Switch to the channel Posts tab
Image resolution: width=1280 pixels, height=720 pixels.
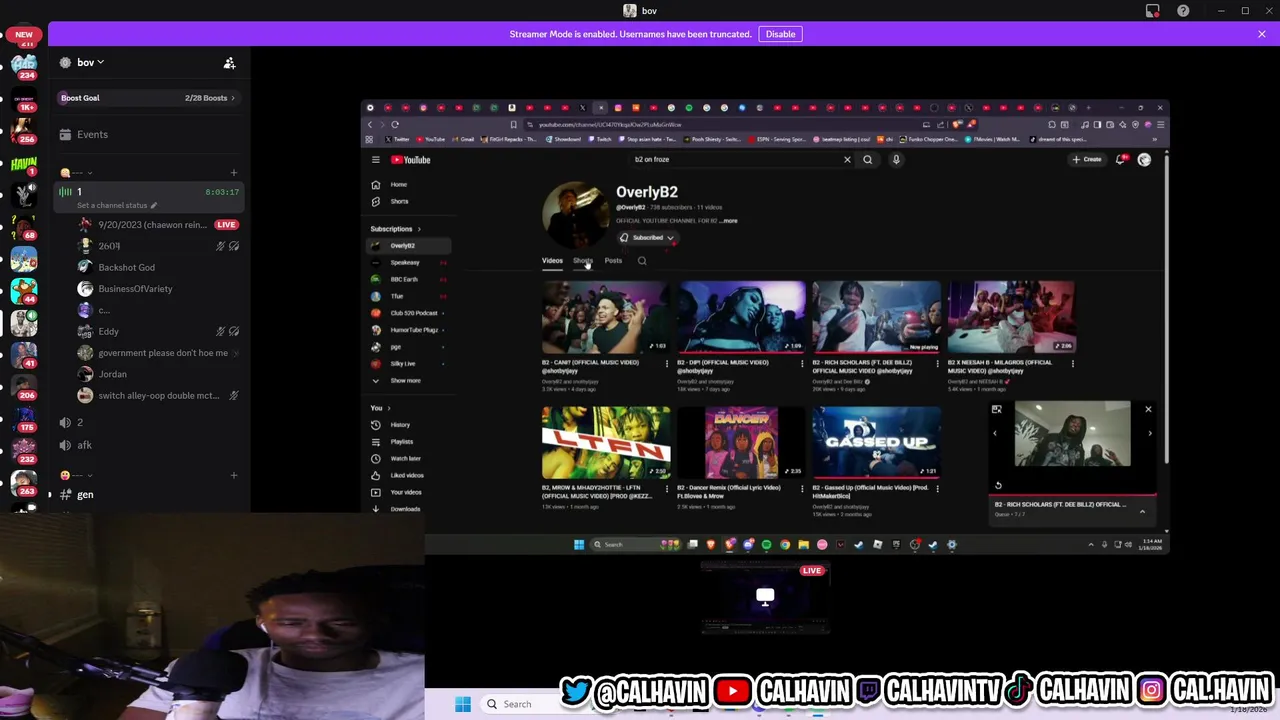point(613,261)
